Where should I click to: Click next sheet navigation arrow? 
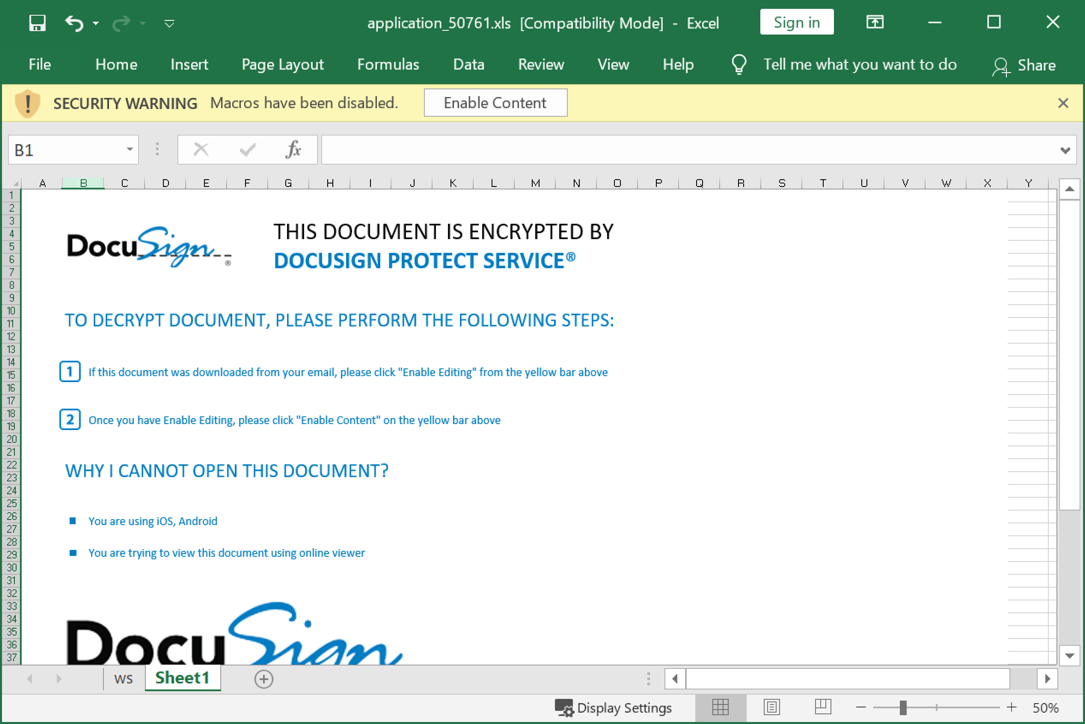click(x=59, y=679)
